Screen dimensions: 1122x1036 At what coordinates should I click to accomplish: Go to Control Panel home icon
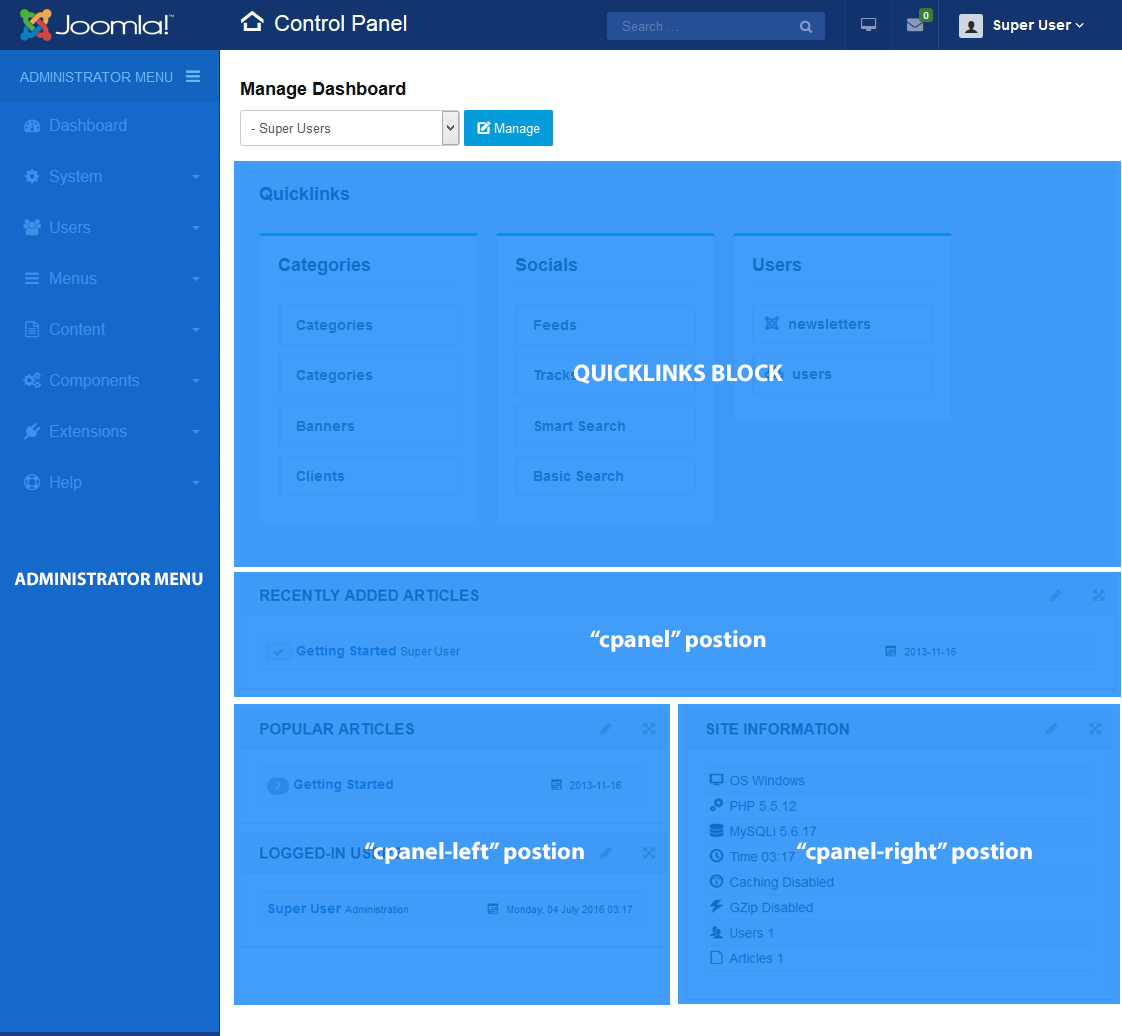(252, 22)
